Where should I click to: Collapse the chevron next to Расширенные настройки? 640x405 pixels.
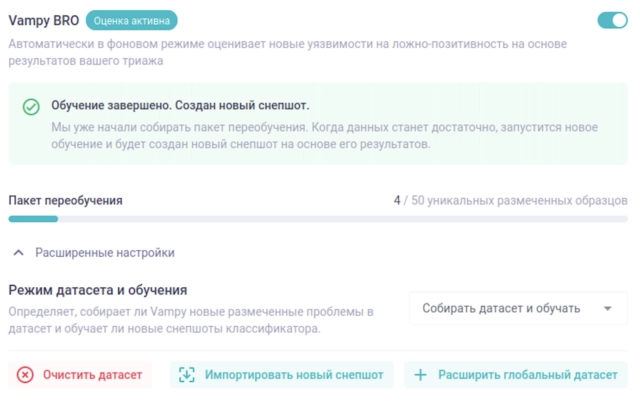point(19,253)
